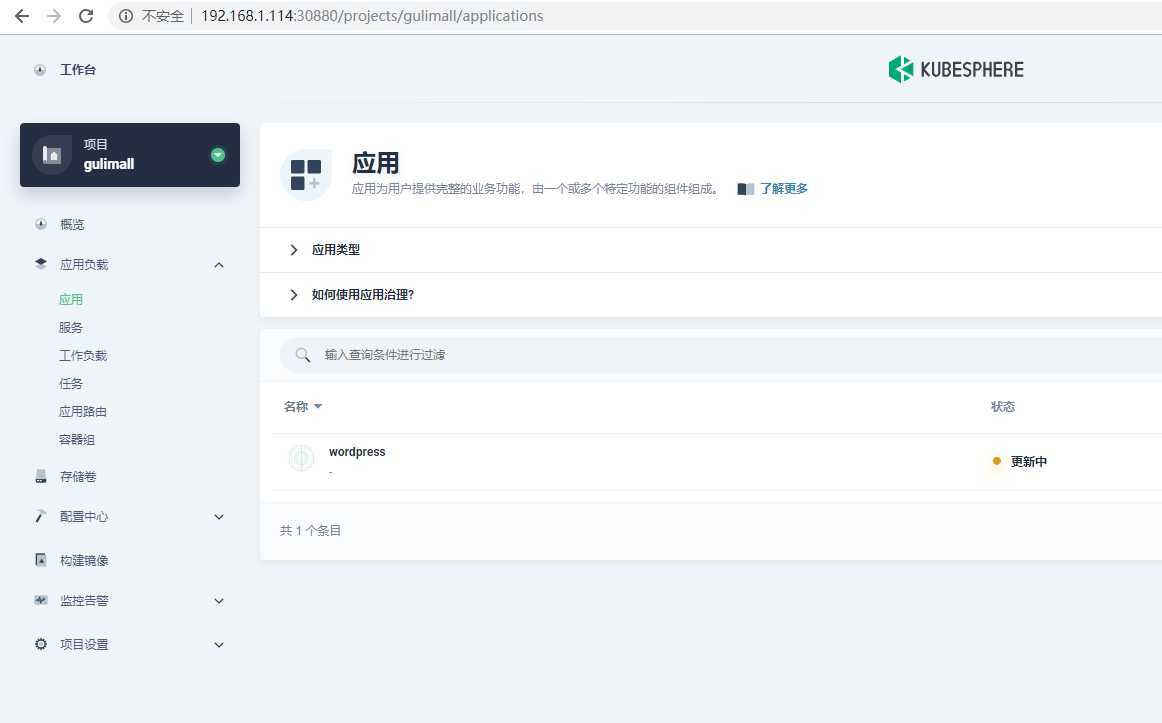Click the wordpress app icon
Image resolution: width=1162 pixels, height=723 pixels.
tap(301, 459)
